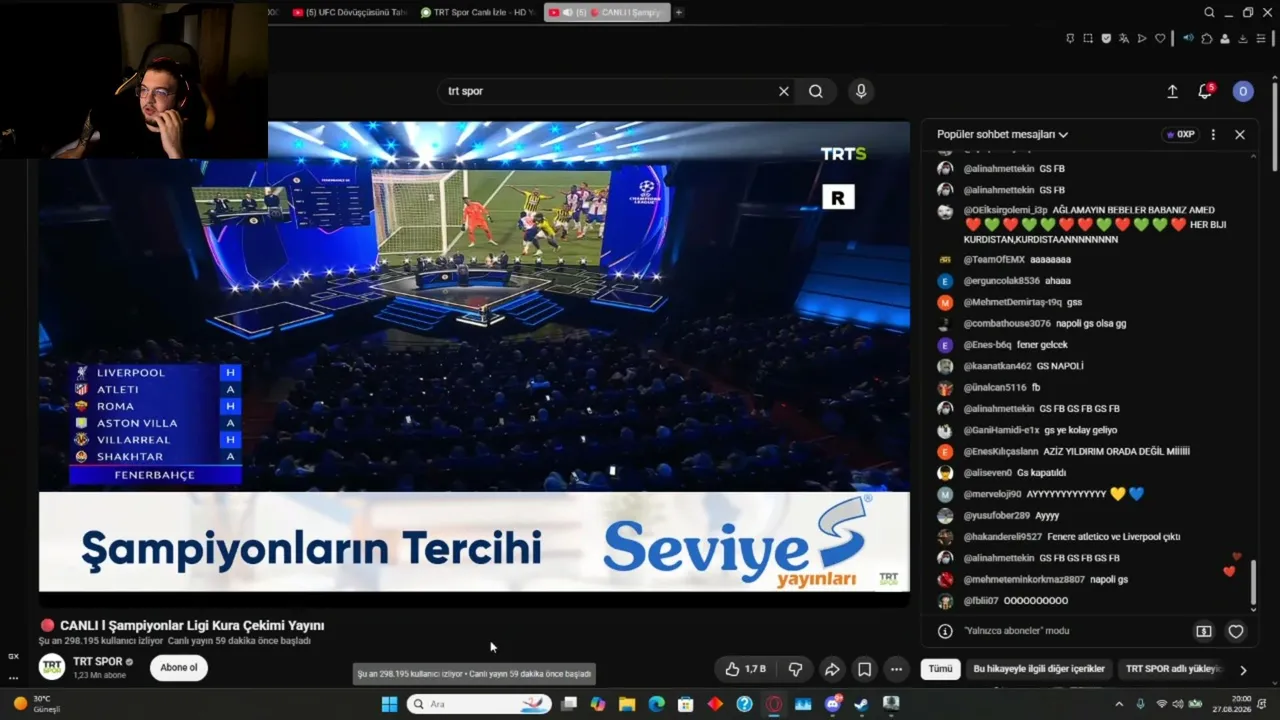Open the browser profile icon
Screen dimensions: 1280x720
click(1225, 39)
